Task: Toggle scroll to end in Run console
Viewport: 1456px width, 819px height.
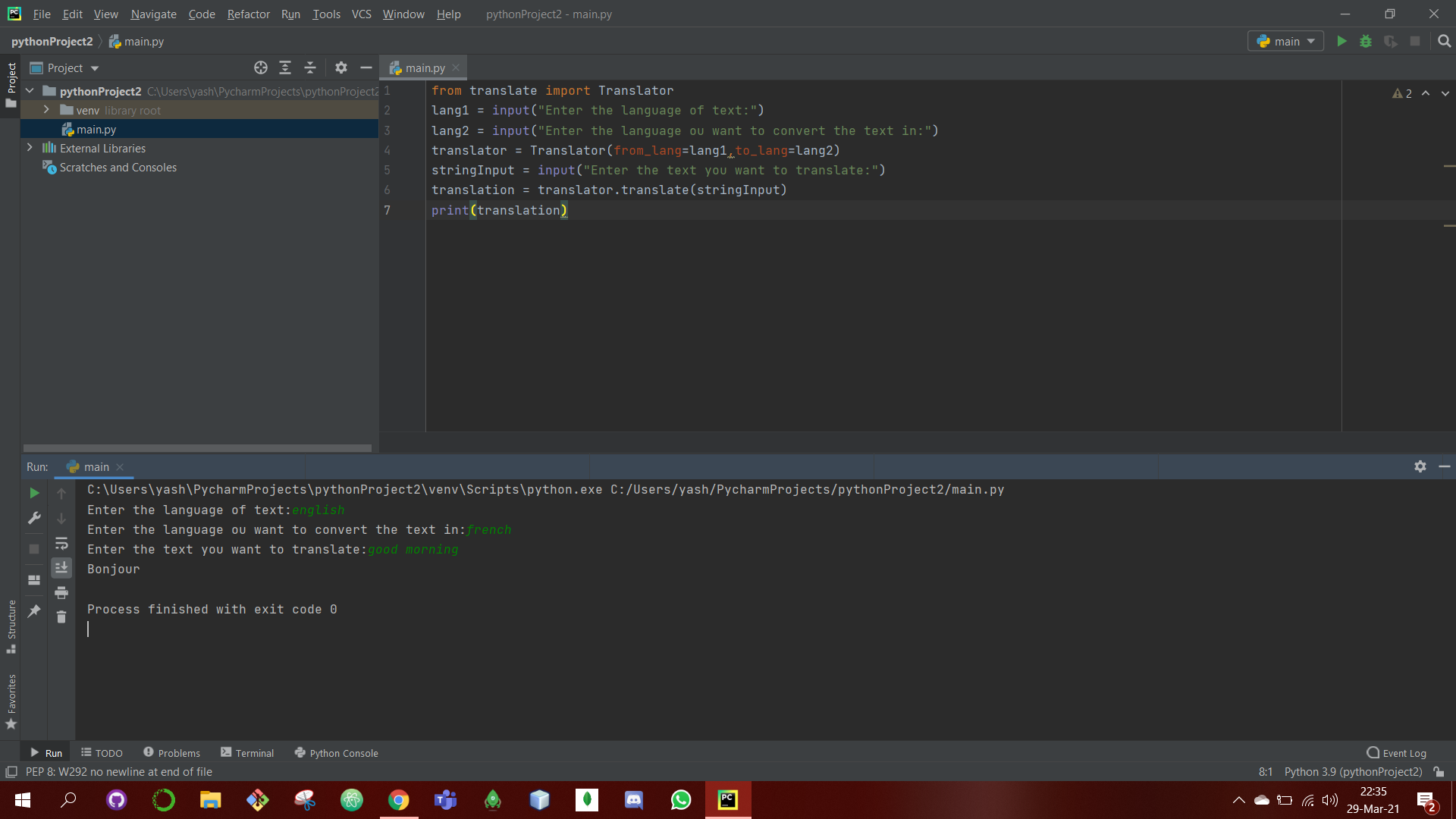Action: click(x=61, y=567)
